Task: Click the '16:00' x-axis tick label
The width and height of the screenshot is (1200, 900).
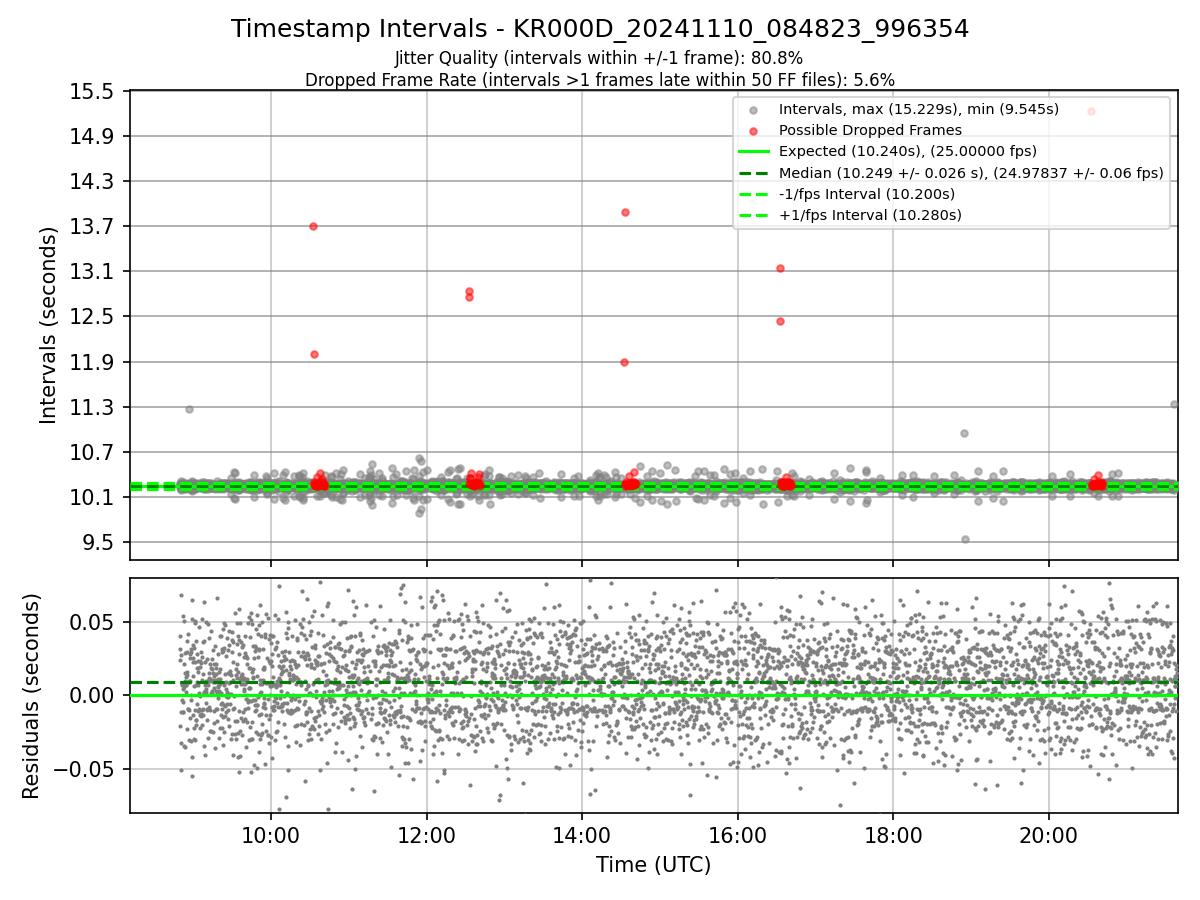Action: pyautogui.click(x=737, y=837)
